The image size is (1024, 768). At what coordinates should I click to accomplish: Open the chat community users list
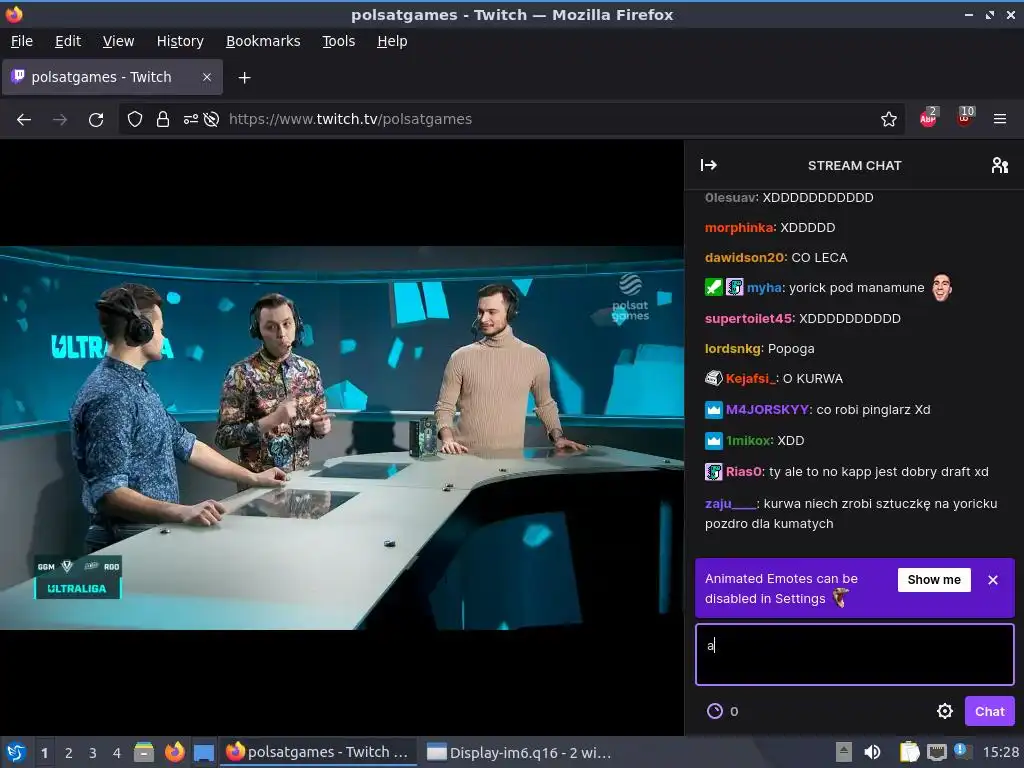[999, 165]
